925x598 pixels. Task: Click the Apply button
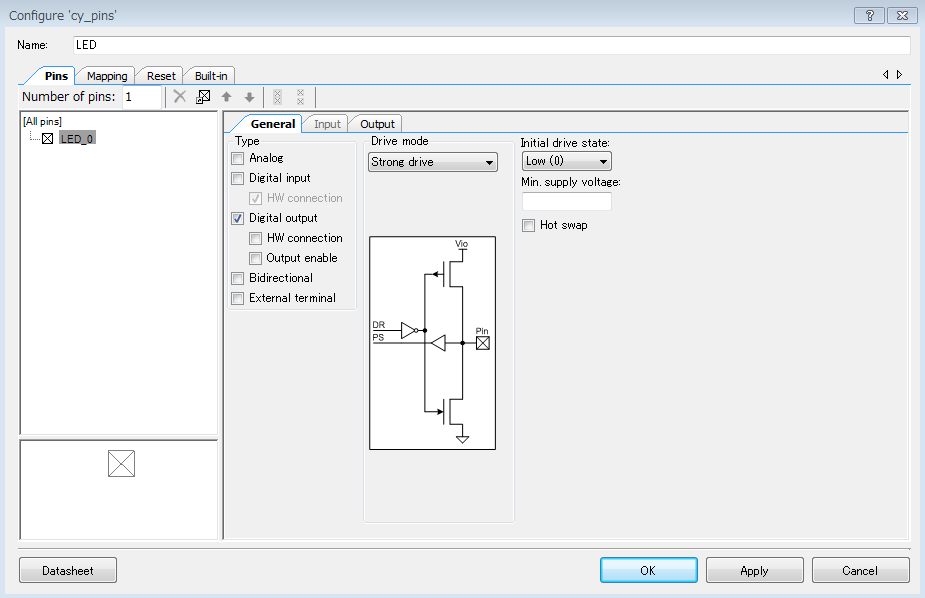[x=755, y=570]
